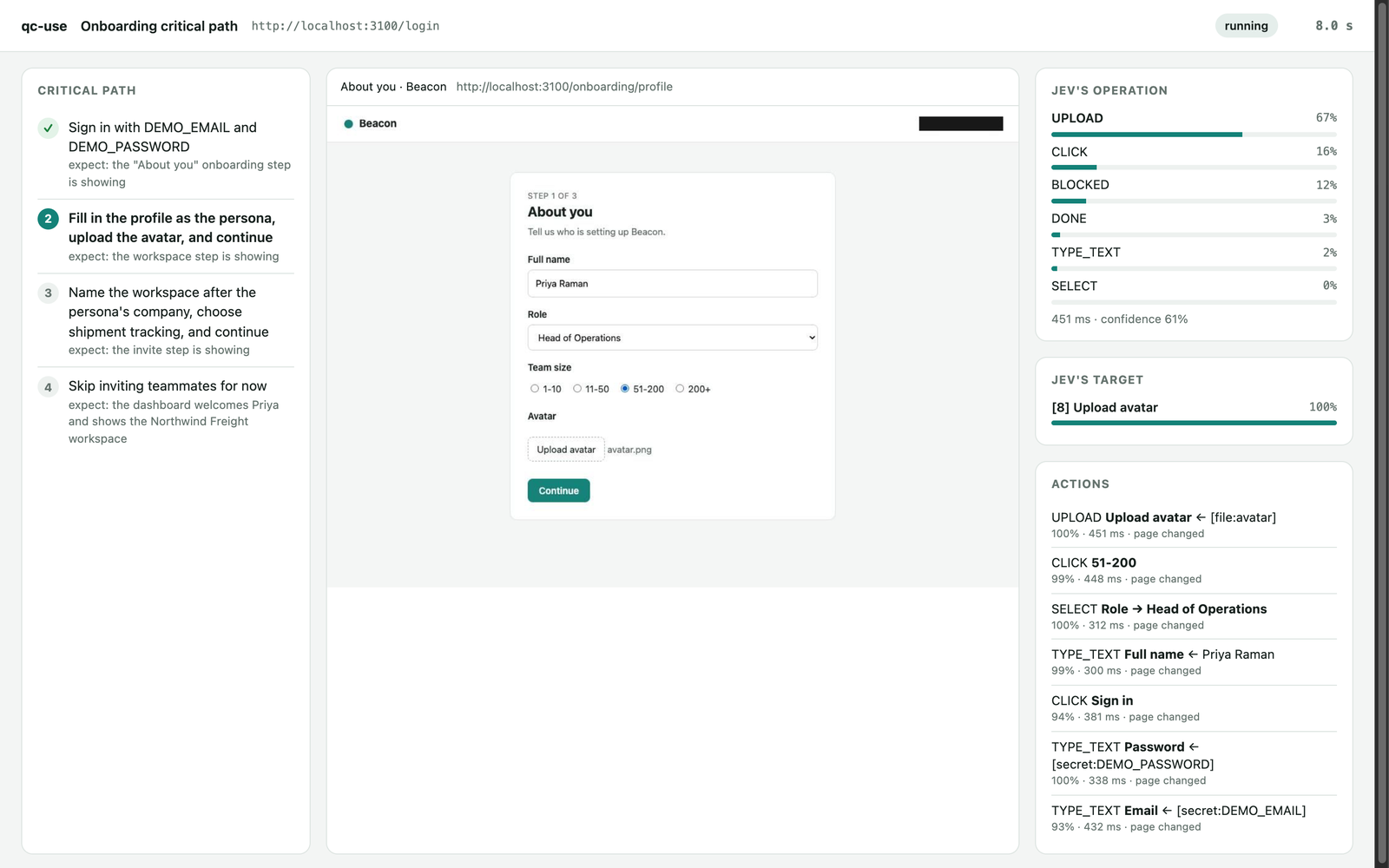Screen dimensions: 1389x868
Task: Click the "[8] Upload avatar" target label
Action: point(1104,407)
